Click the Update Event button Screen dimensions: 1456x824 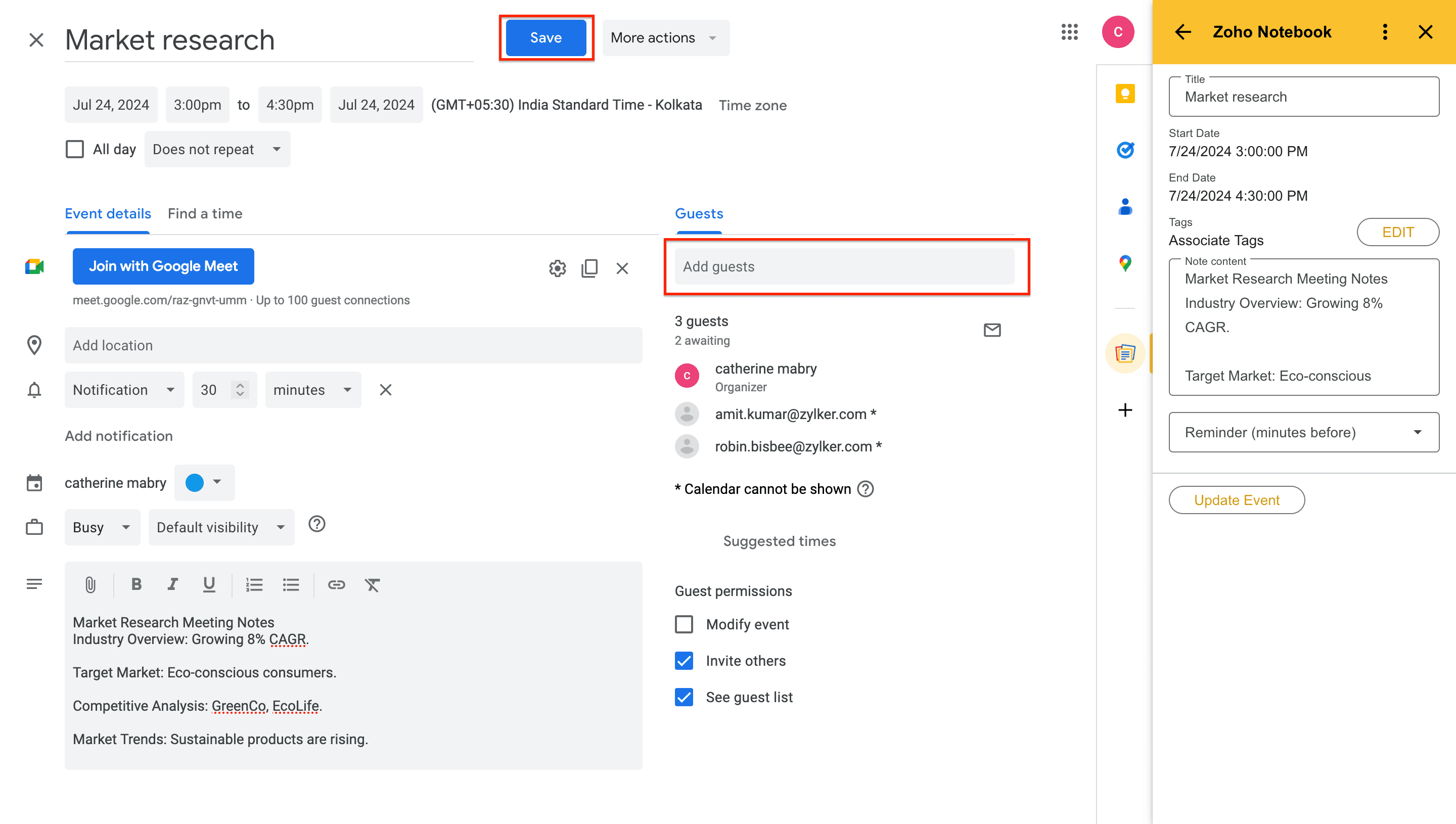click(x=1236, y=500)
